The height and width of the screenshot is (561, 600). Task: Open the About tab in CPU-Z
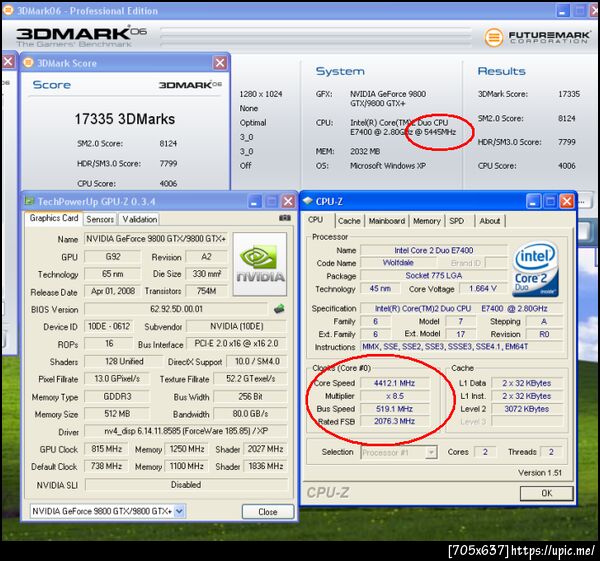coord(490,221)
